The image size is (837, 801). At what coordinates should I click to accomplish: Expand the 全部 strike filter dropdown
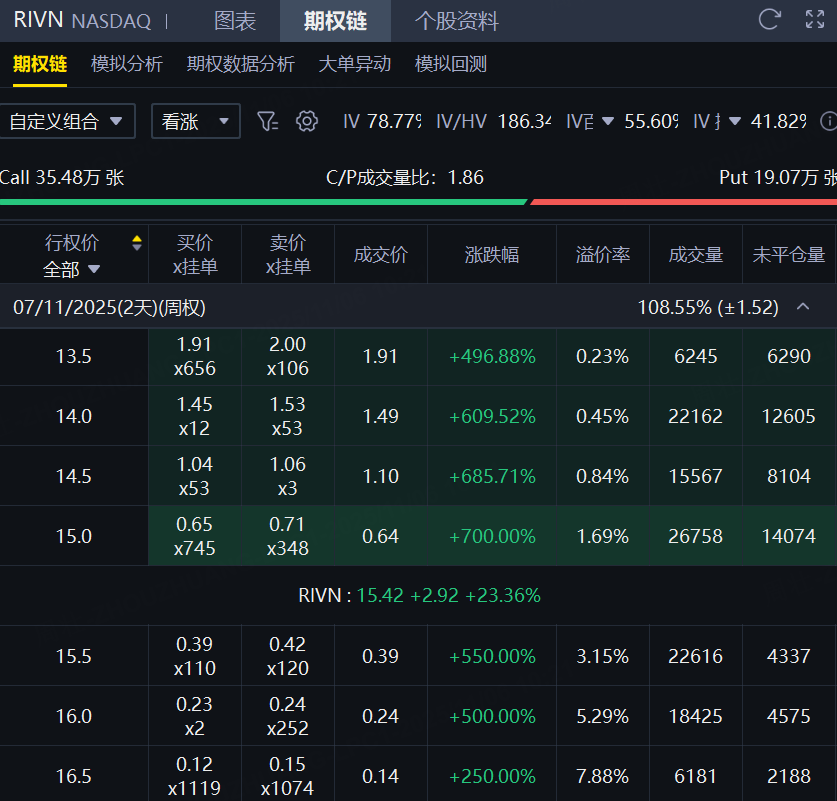coord(72,268)
